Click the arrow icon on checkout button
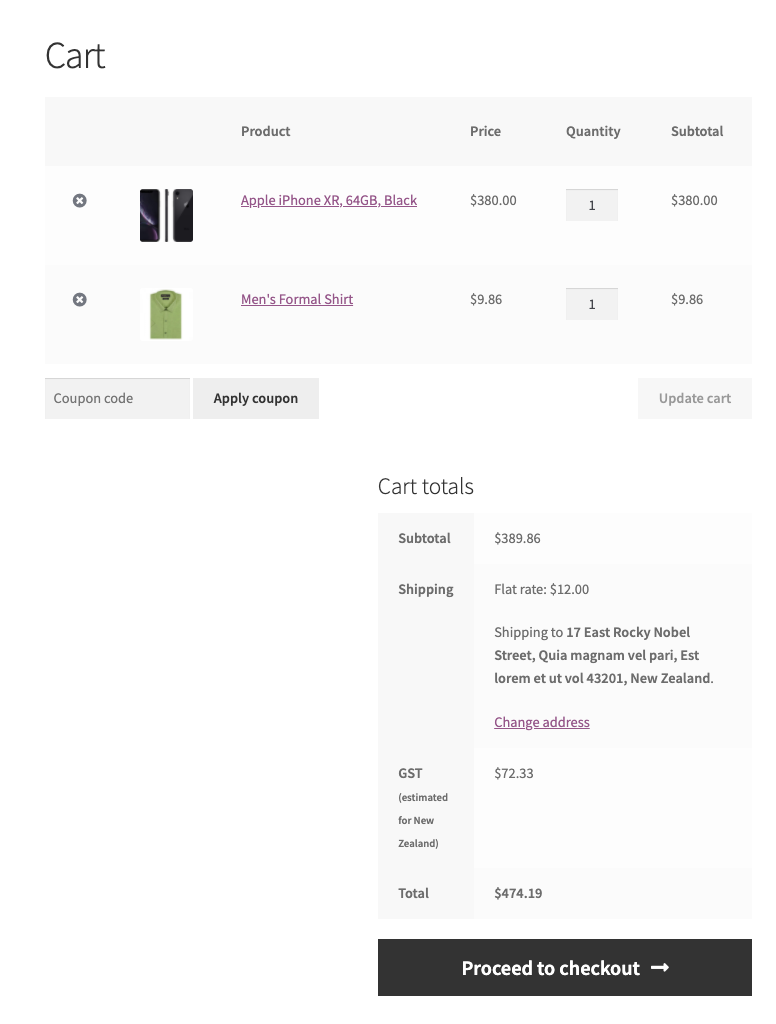The width and height of the screenshot is (776, 1024). tap(660, 968)
